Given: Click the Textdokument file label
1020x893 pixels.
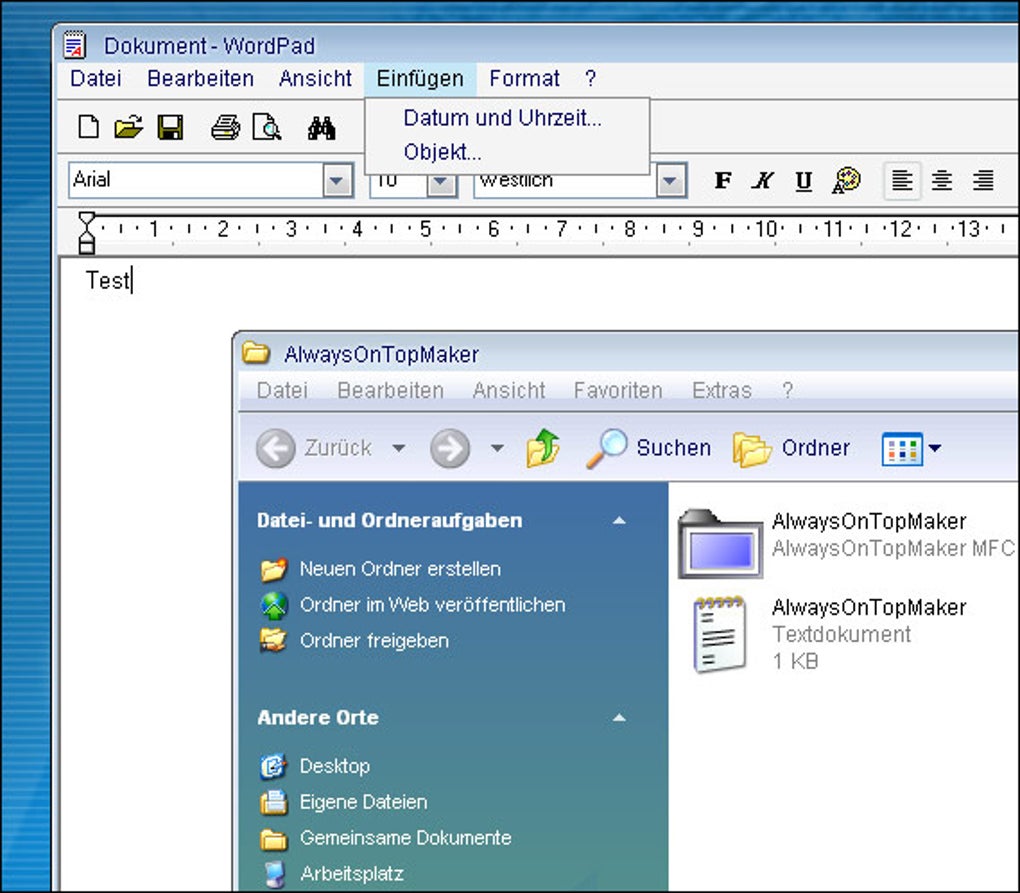Looking at the screenshot, I should pyautogui.click(x=841, y=634).
